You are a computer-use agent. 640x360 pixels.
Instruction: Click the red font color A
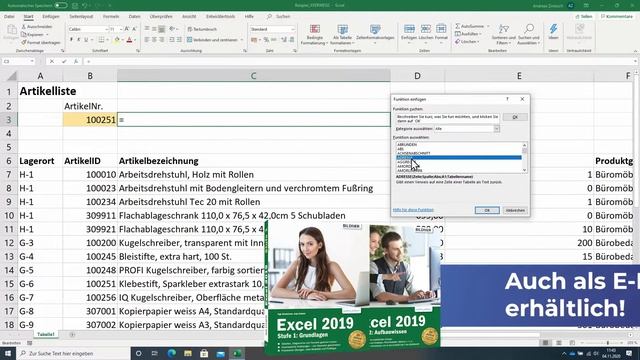click(x=129, y=40)
